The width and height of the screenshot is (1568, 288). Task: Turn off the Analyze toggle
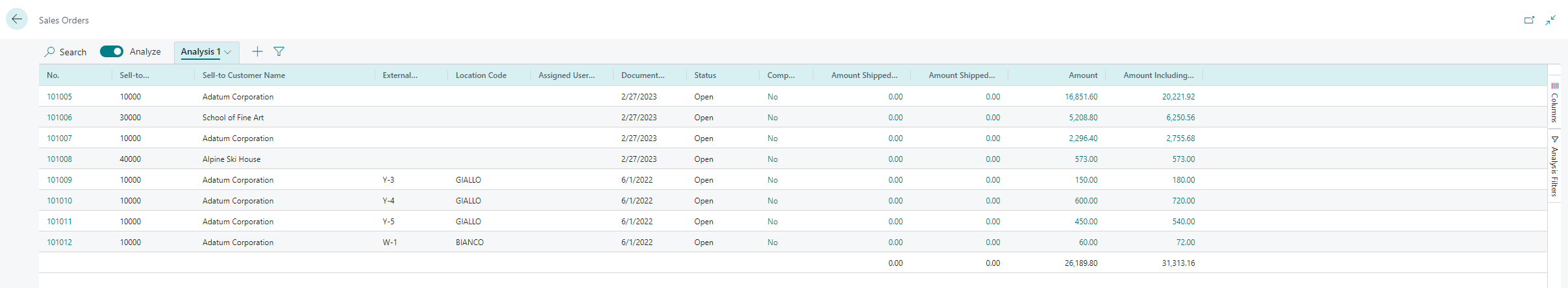tap(112, 51)
